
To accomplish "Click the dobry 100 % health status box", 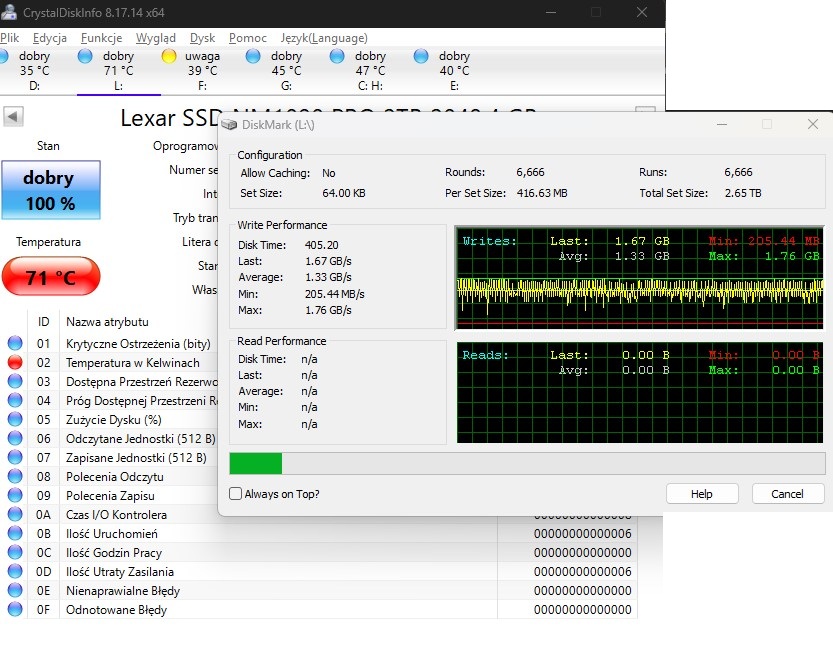I will point(49,190).
